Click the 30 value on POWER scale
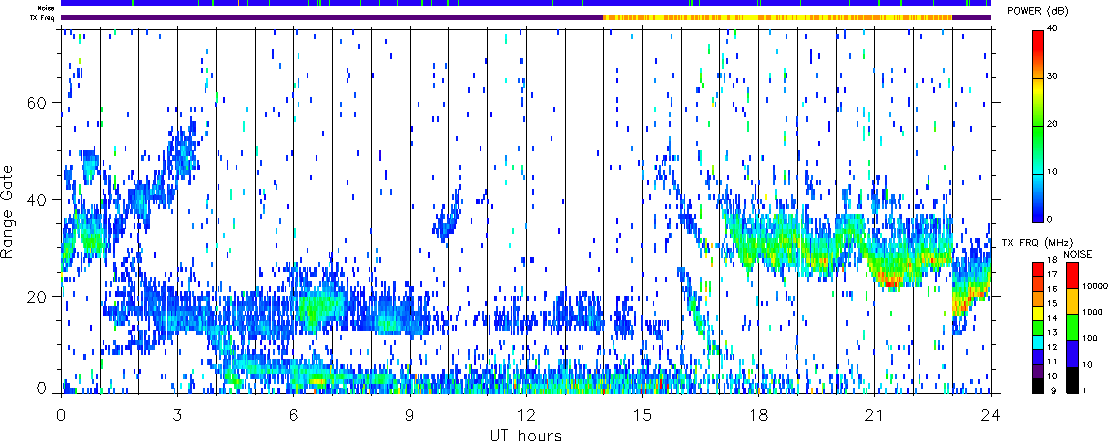 [x=1054, y=77]
